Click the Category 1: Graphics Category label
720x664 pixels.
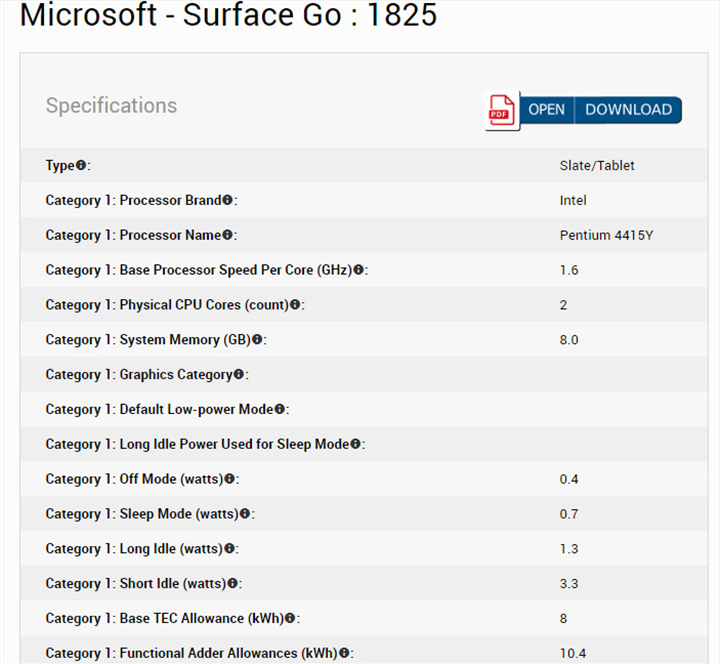(139, 374)
